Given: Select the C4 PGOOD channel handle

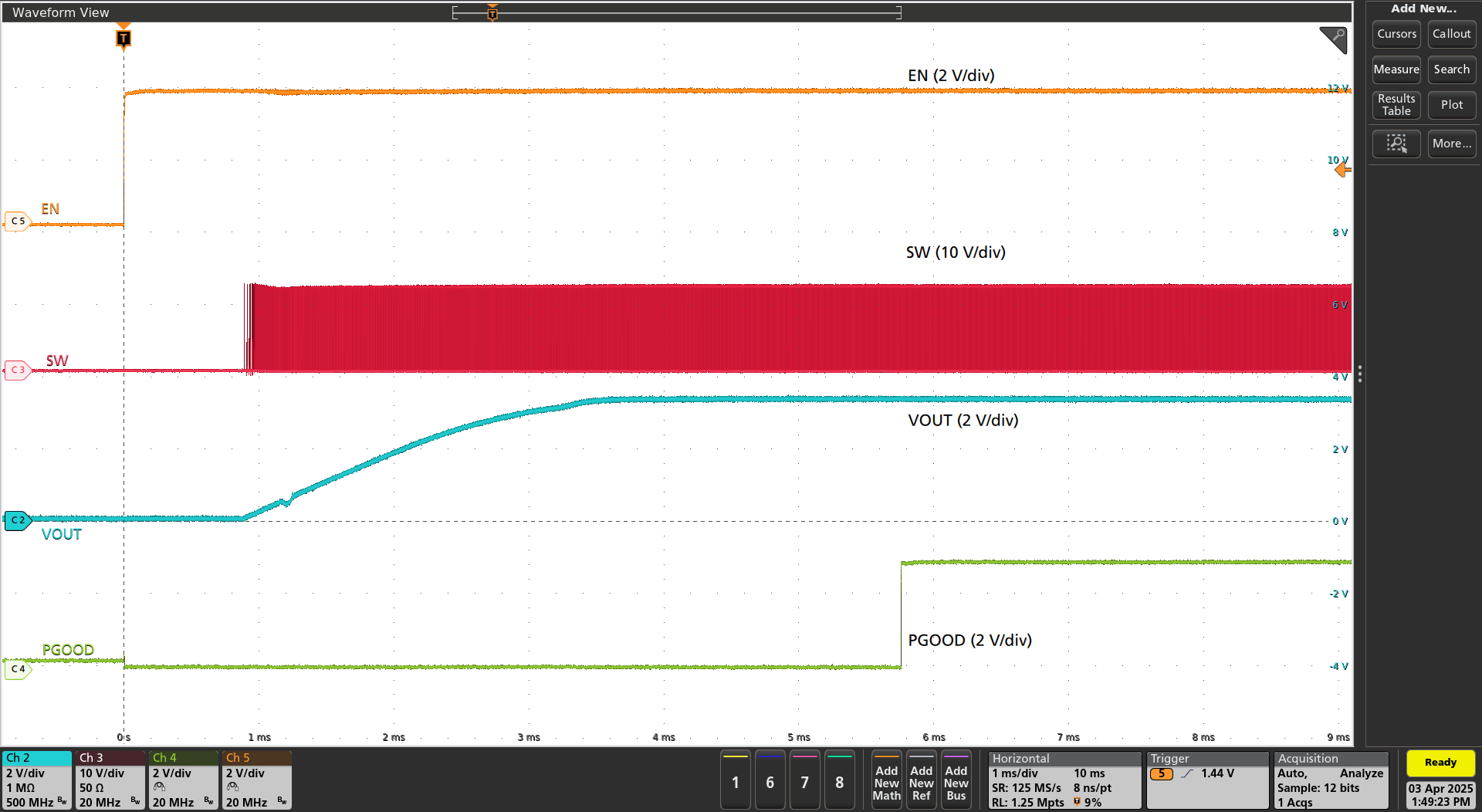Looking at the screenshot, I should pos(17,669).
